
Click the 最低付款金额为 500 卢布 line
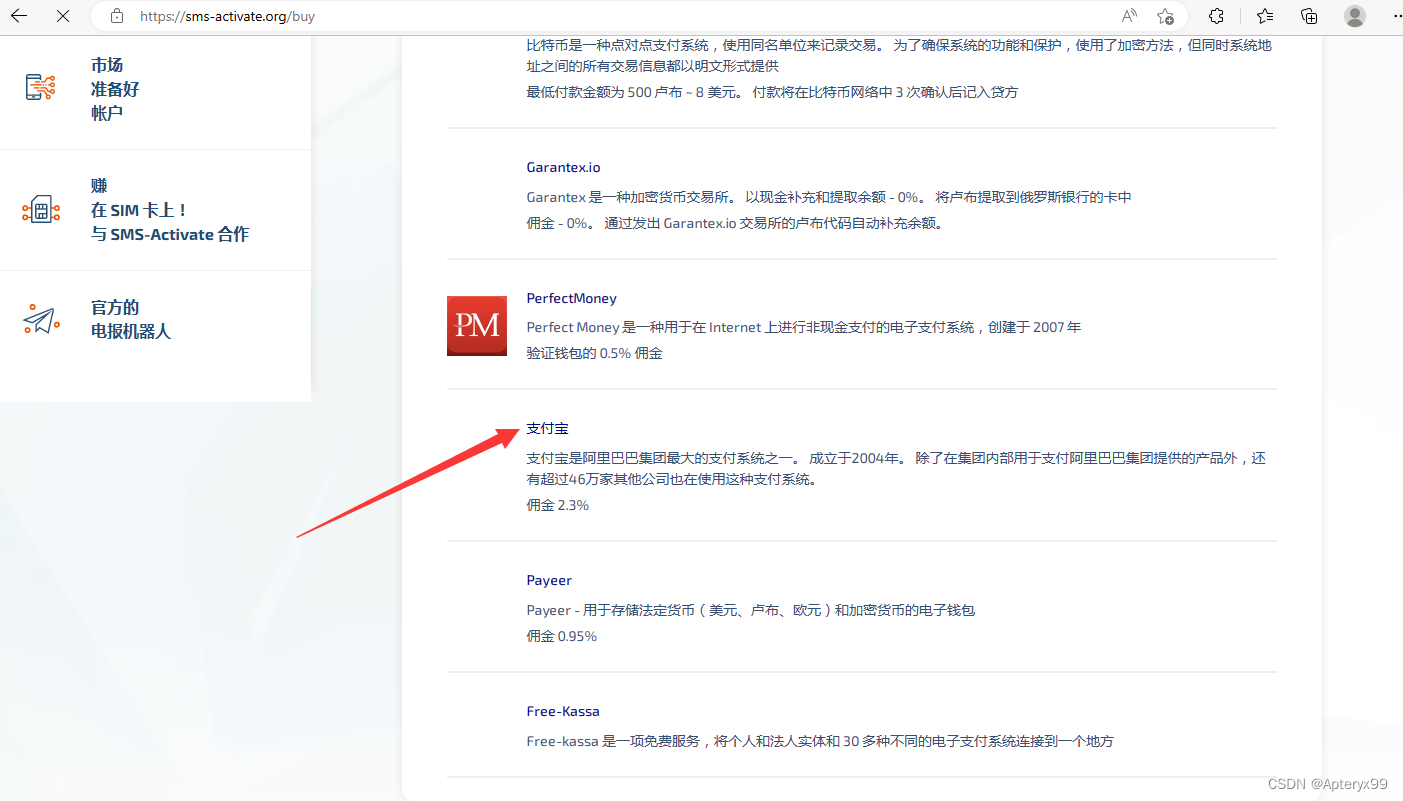tap(772, 92)
